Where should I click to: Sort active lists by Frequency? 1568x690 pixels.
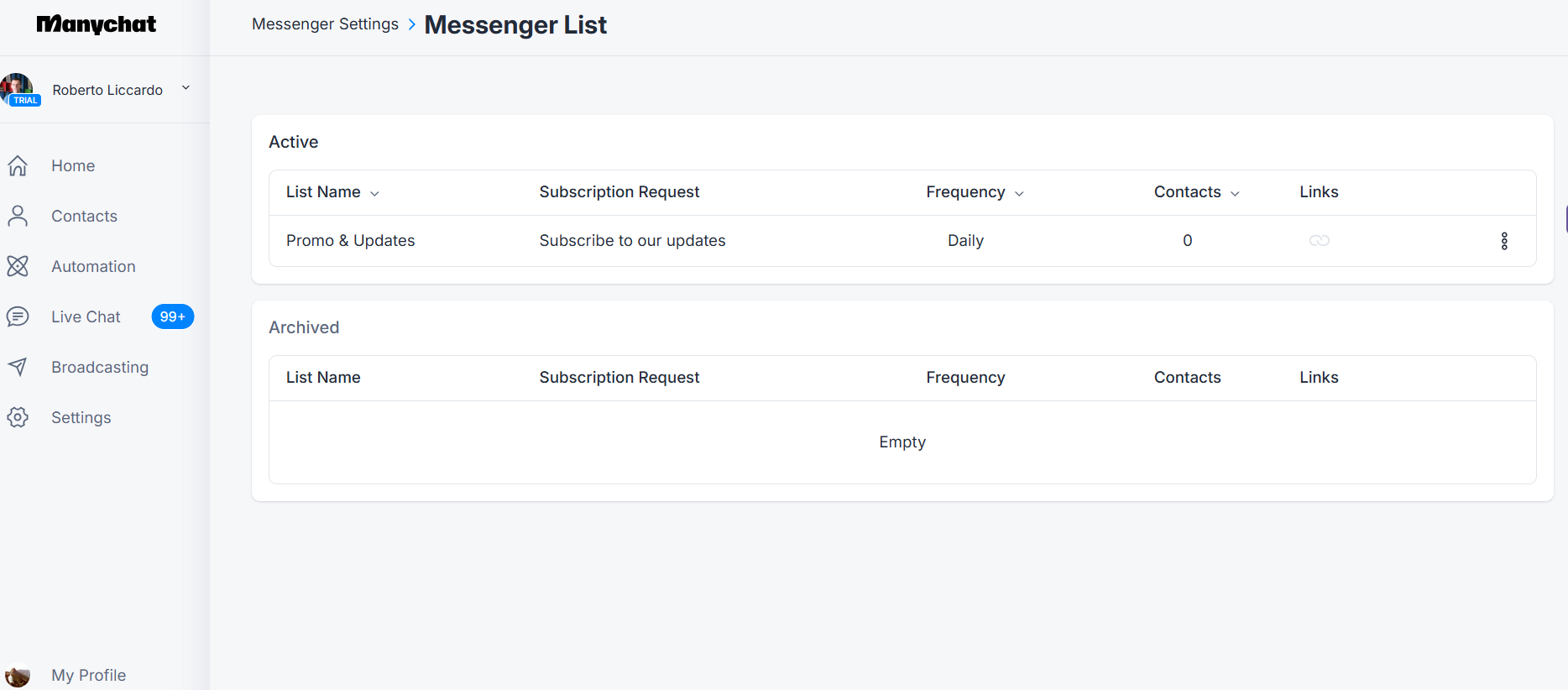[975, 192]
